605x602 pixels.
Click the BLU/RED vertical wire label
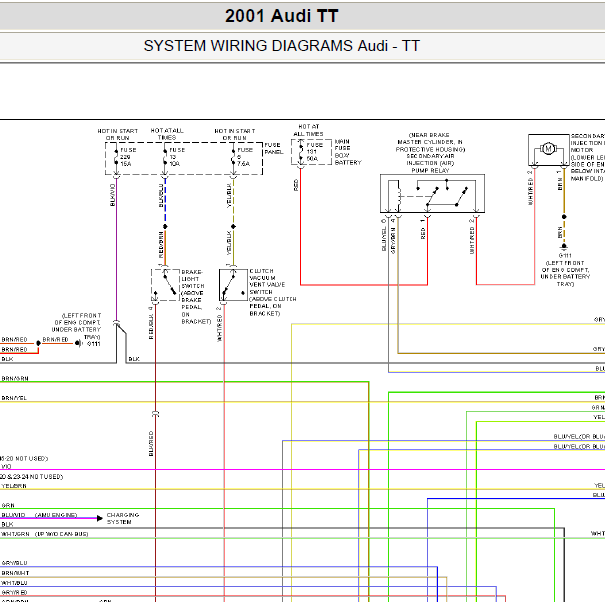click(151, 443)
